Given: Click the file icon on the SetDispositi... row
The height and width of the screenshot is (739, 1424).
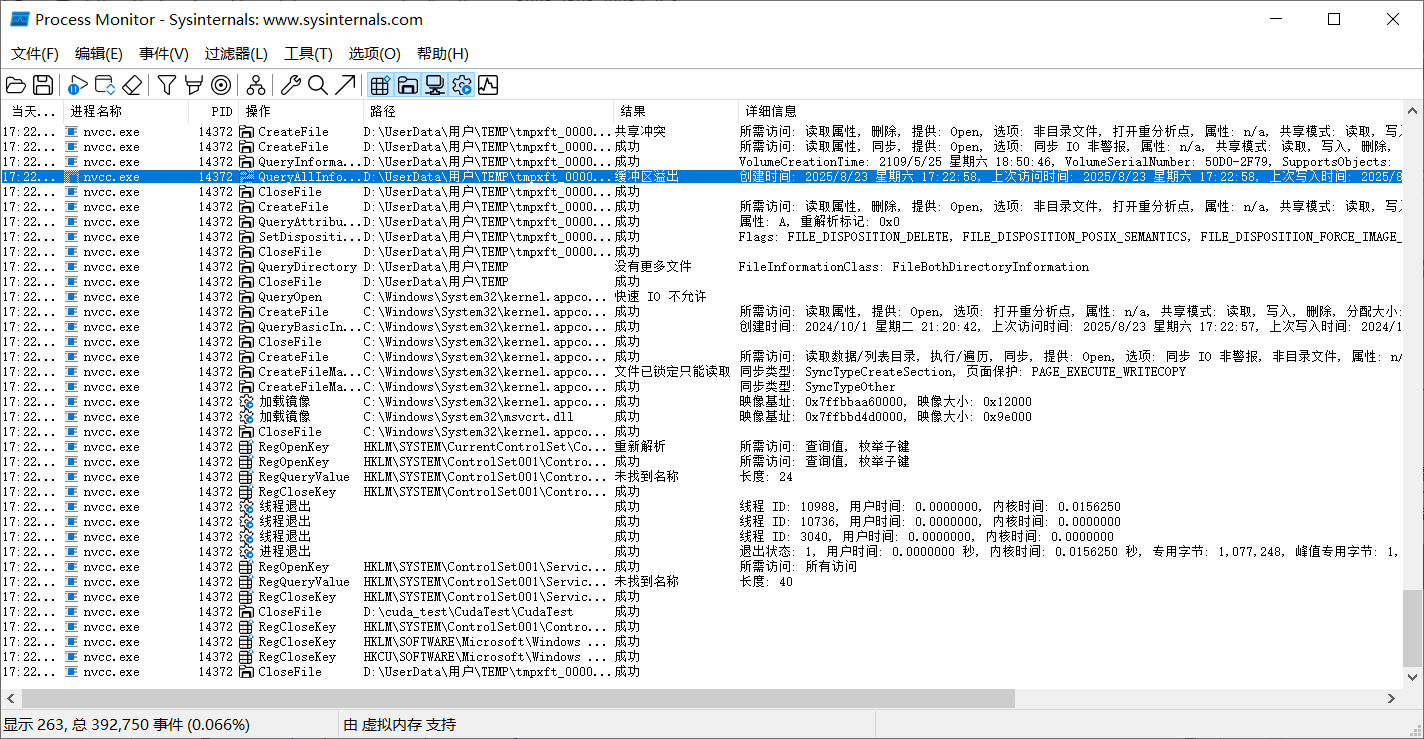Looking at the screenshot, I should (x=247, y=237).
